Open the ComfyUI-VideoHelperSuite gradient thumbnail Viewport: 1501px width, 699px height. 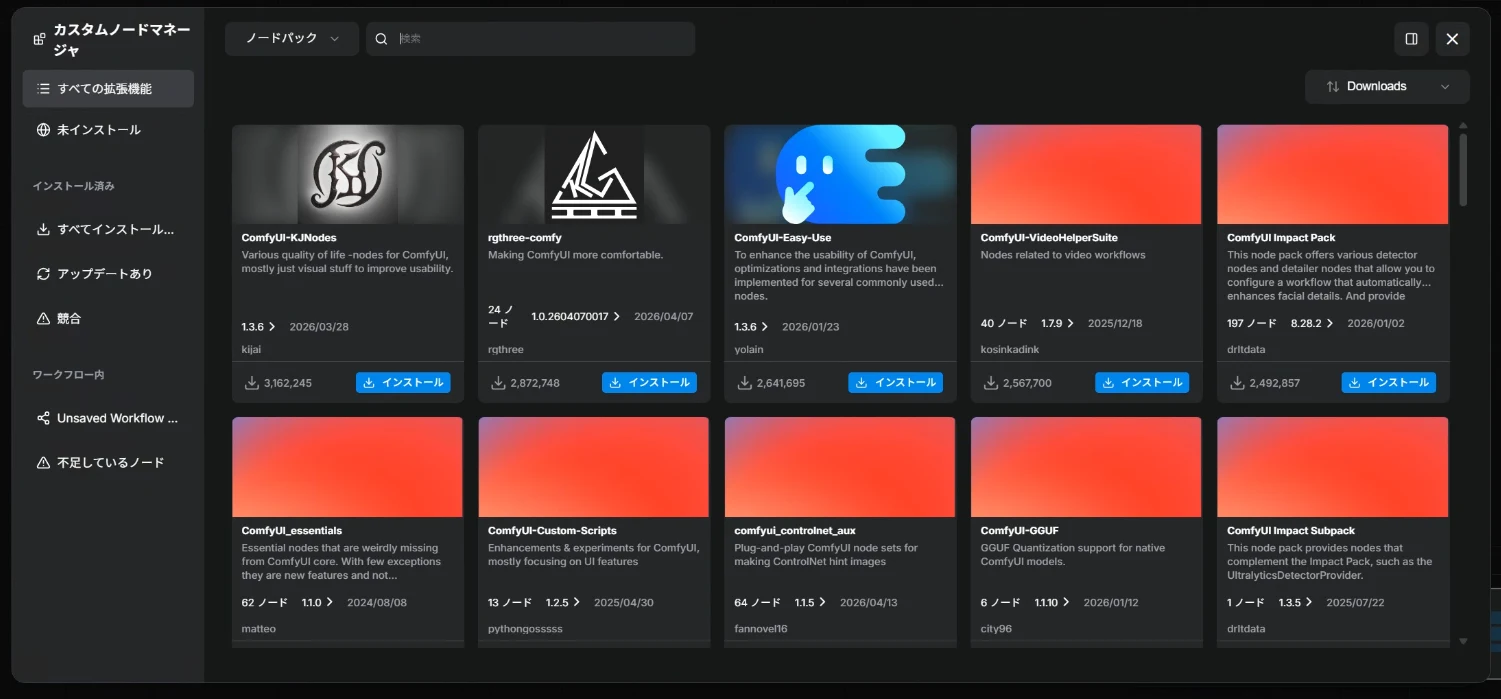click(x=1086, y=174)
